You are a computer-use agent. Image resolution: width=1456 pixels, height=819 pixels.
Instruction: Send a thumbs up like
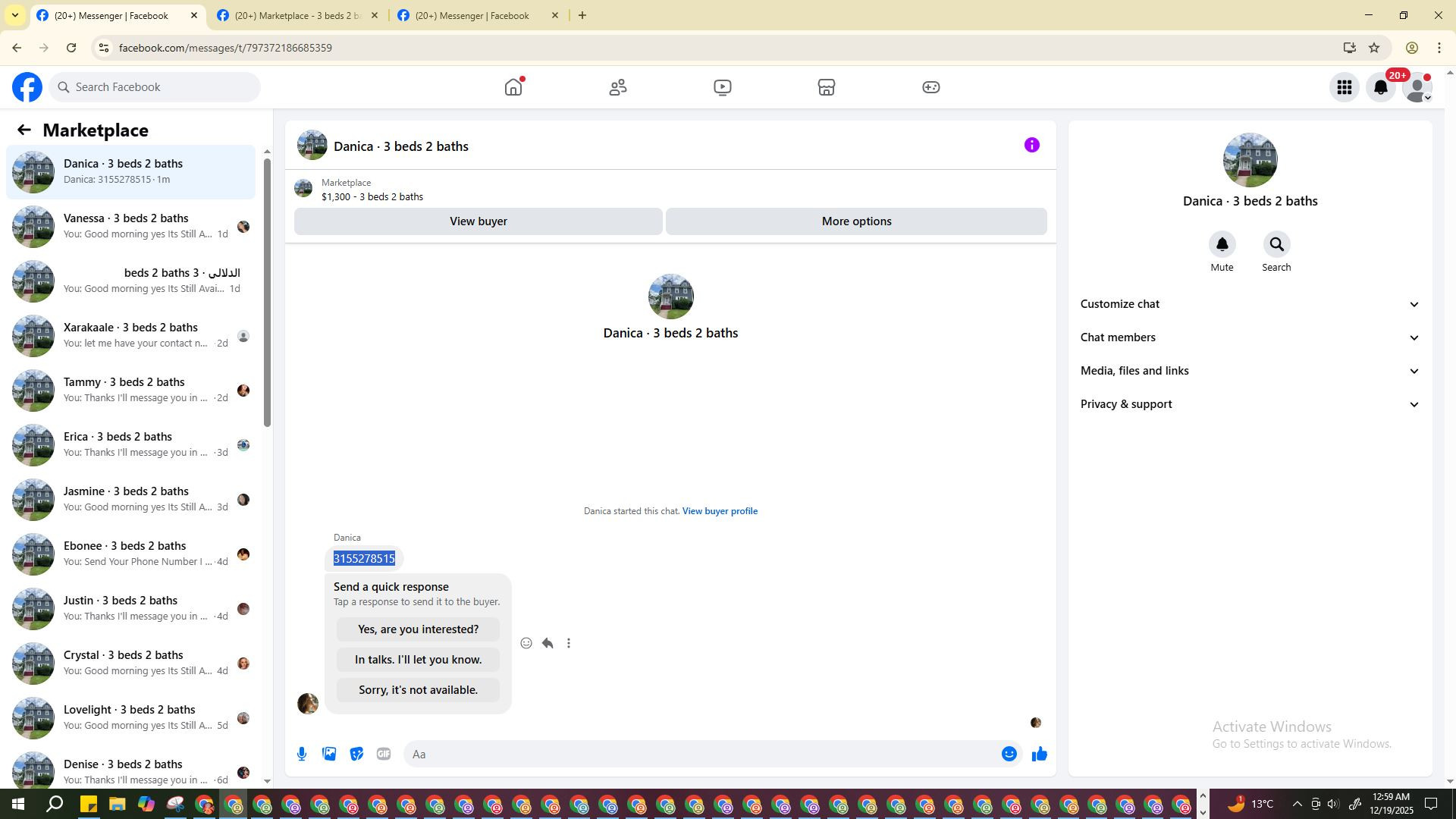point(1039,754)
